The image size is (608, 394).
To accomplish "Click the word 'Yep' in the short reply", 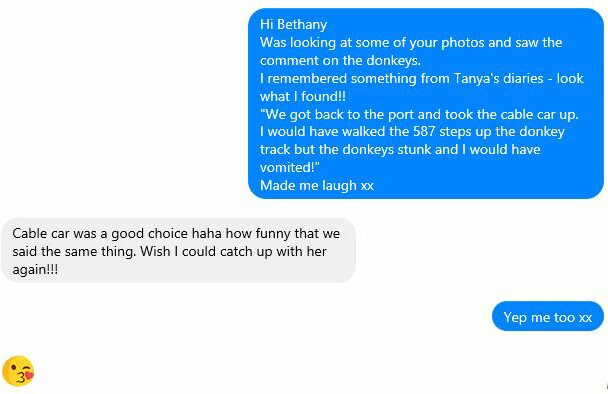I will (515, 317).
